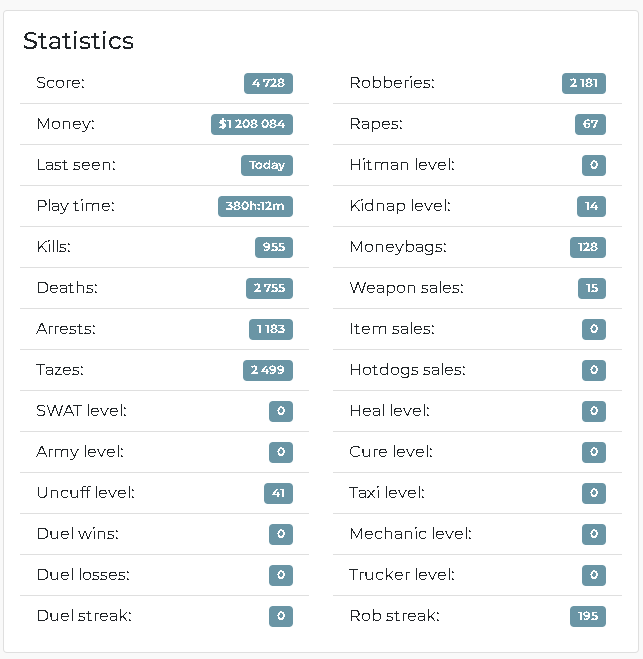
Task: Click the Statistics heading
Action: click(x=78, y=41)
